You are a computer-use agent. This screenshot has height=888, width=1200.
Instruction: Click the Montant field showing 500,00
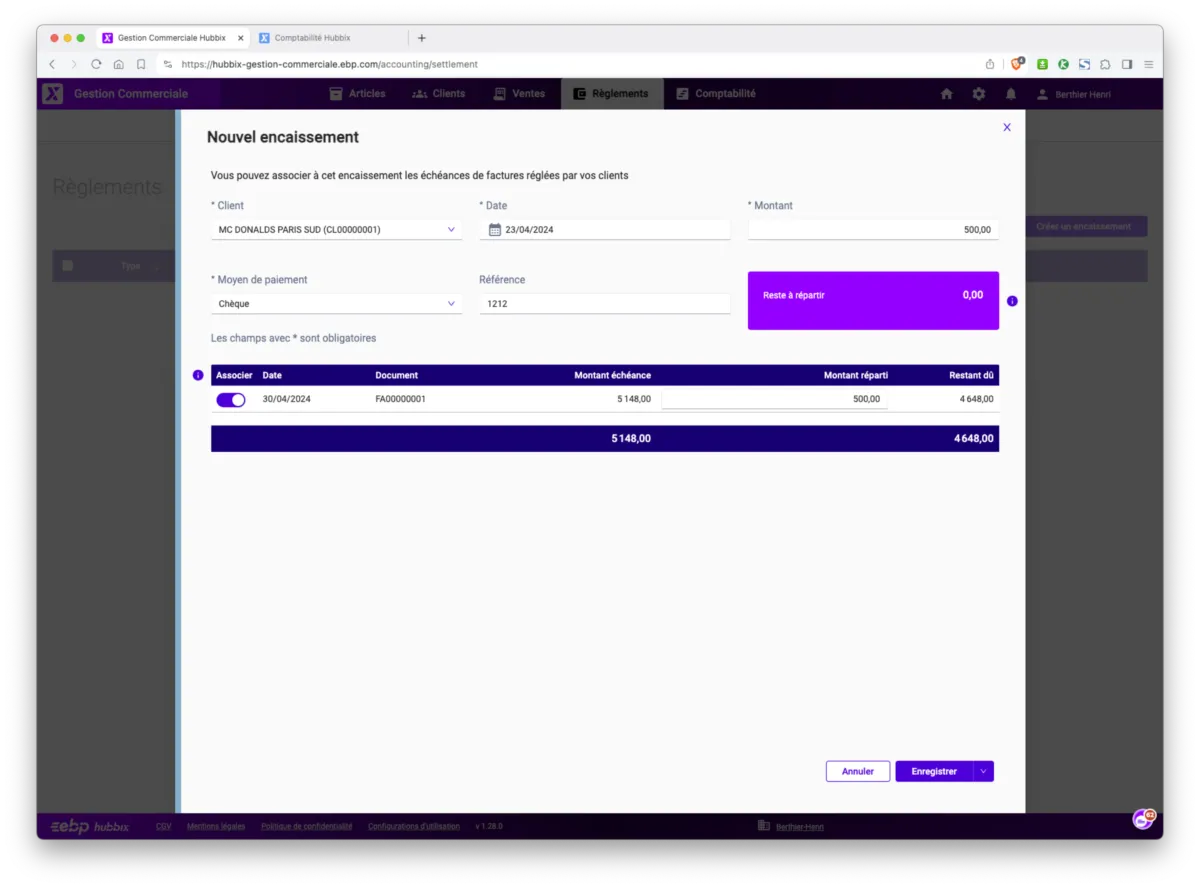873,230
